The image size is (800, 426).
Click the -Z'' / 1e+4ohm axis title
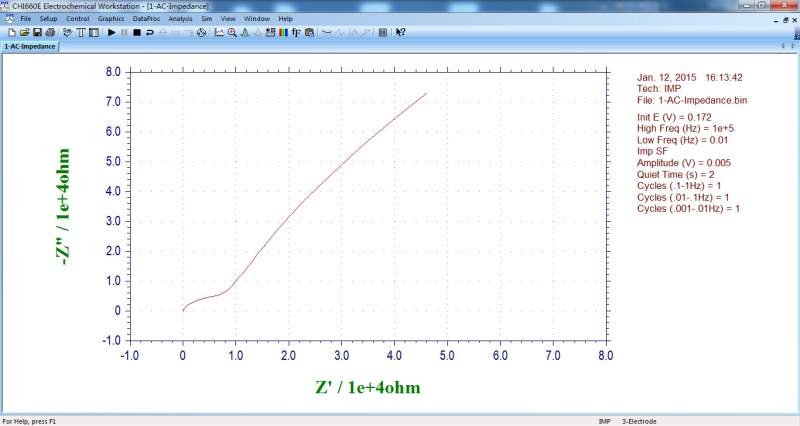click(x=64, y=207)
